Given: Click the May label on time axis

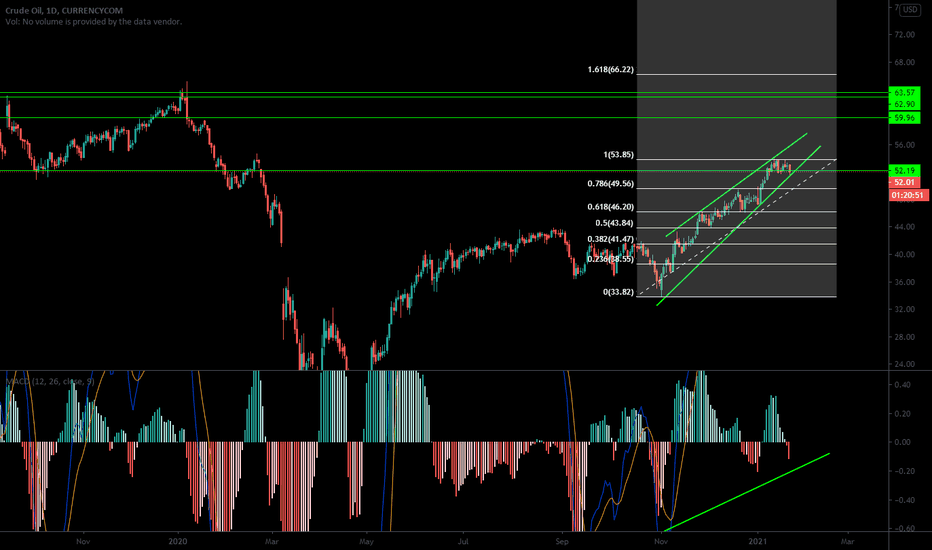Looking at the screenshot, I should click(367, 541).
